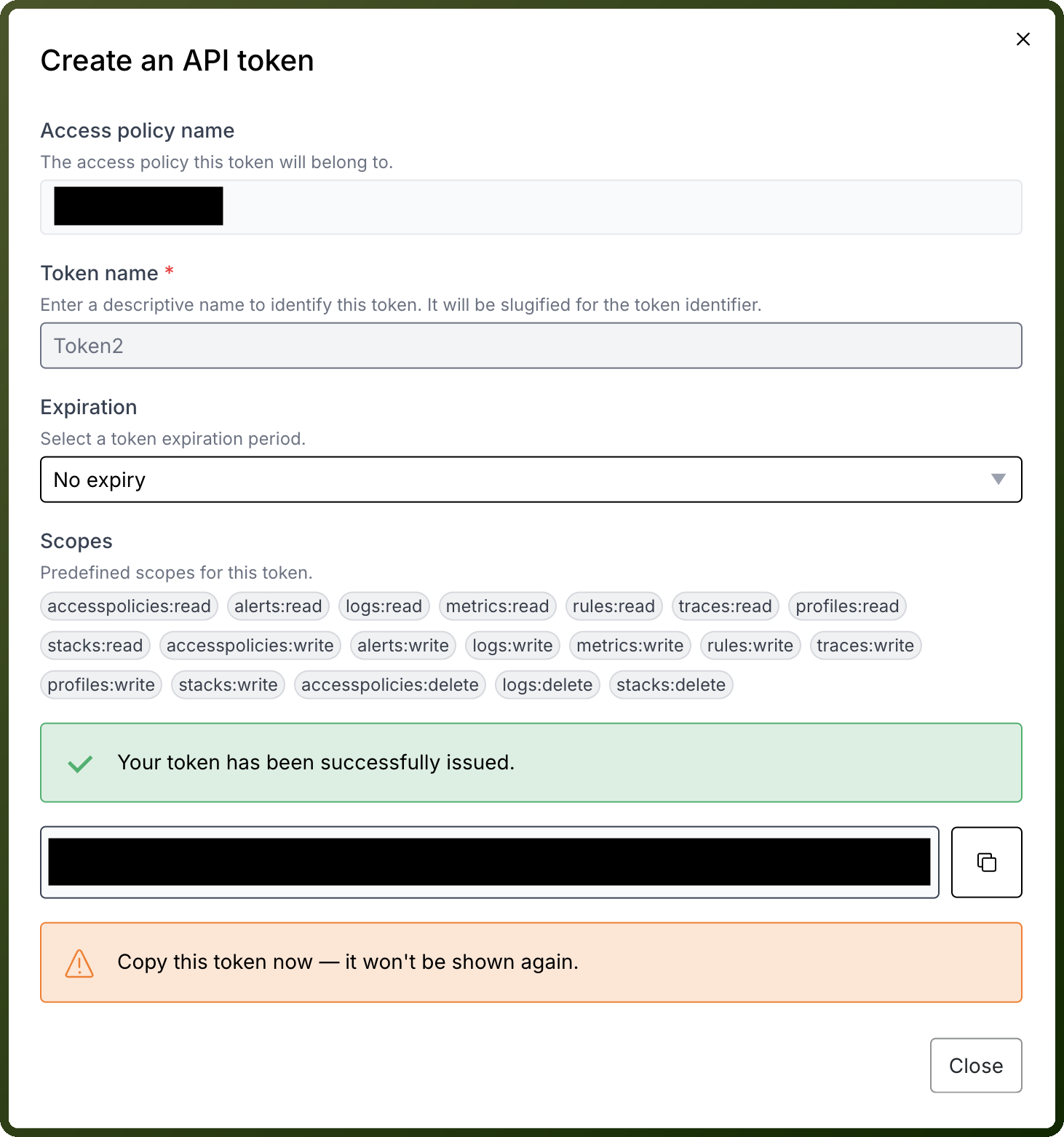This screenshot has height=1137, width=1064.
Task: Click the green success checkmark icon
Action: point(80,763)
